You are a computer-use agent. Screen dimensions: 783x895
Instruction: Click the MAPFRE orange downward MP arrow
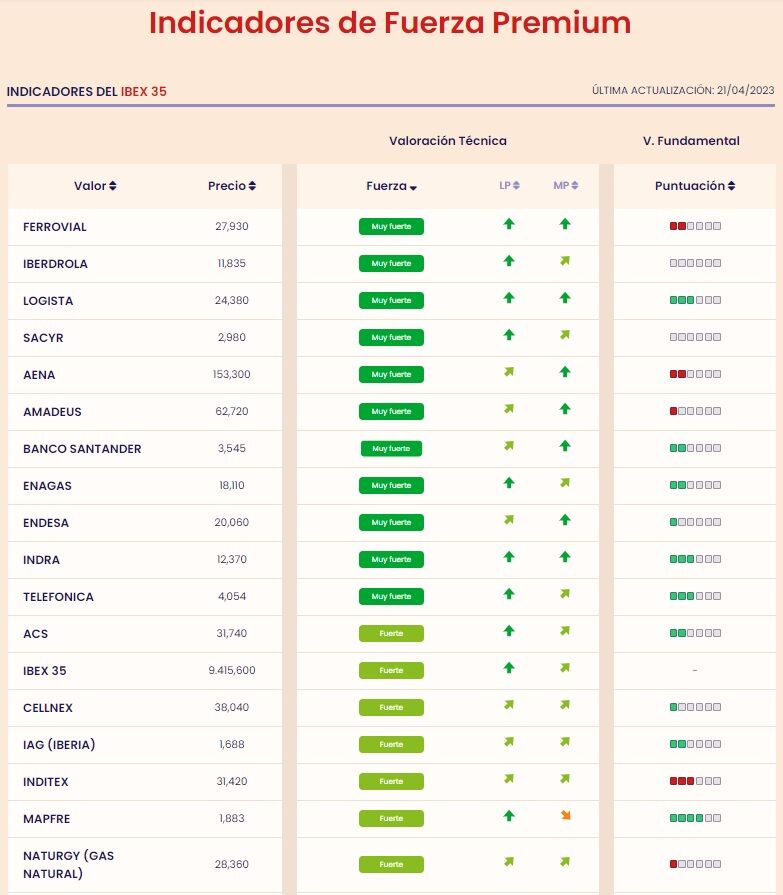[x=566, y=816]
